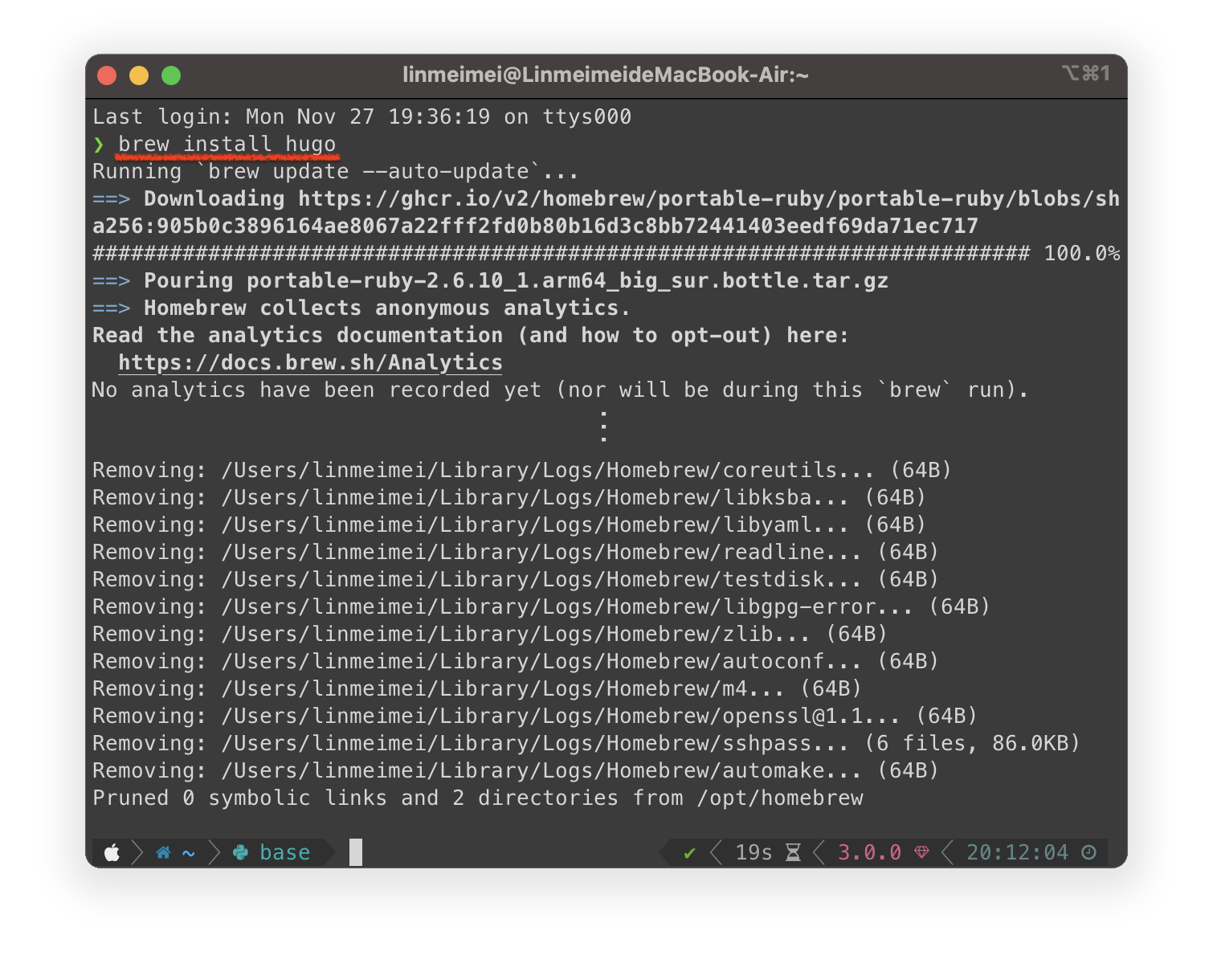1213x980 pixels.
Task: Click the Ruby gem version icon
Action: pyautogui.click(x=921, y=852)
